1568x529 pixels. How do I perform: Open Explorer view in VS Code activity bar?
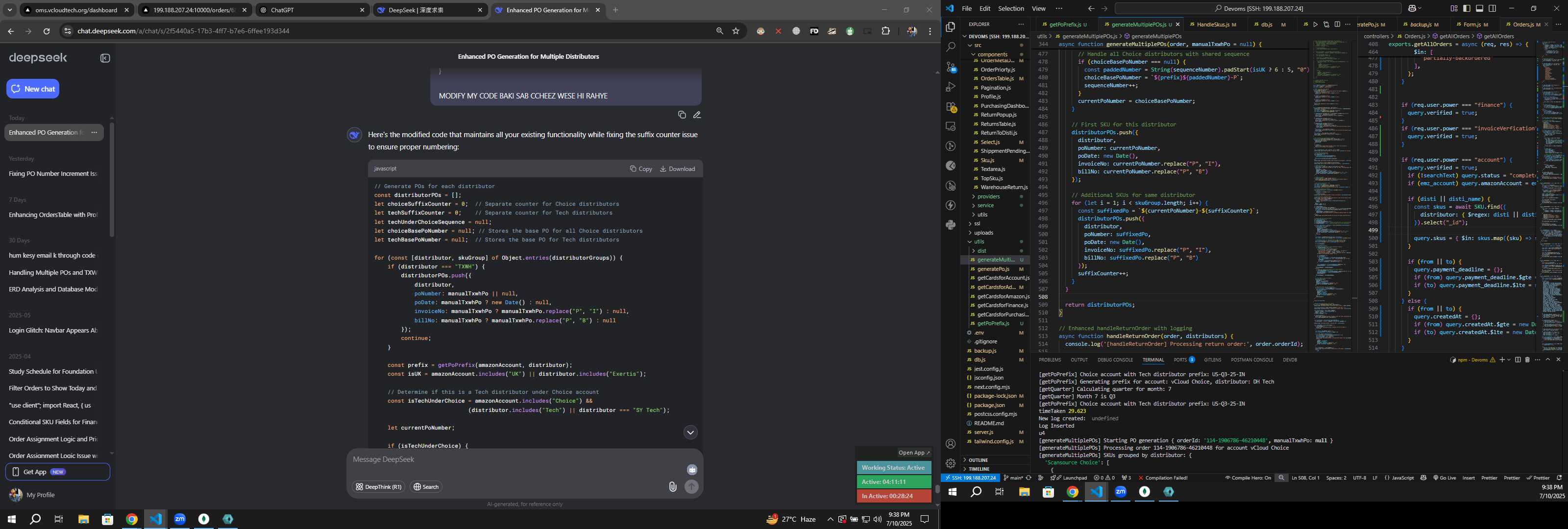click(x=950, y=27)
